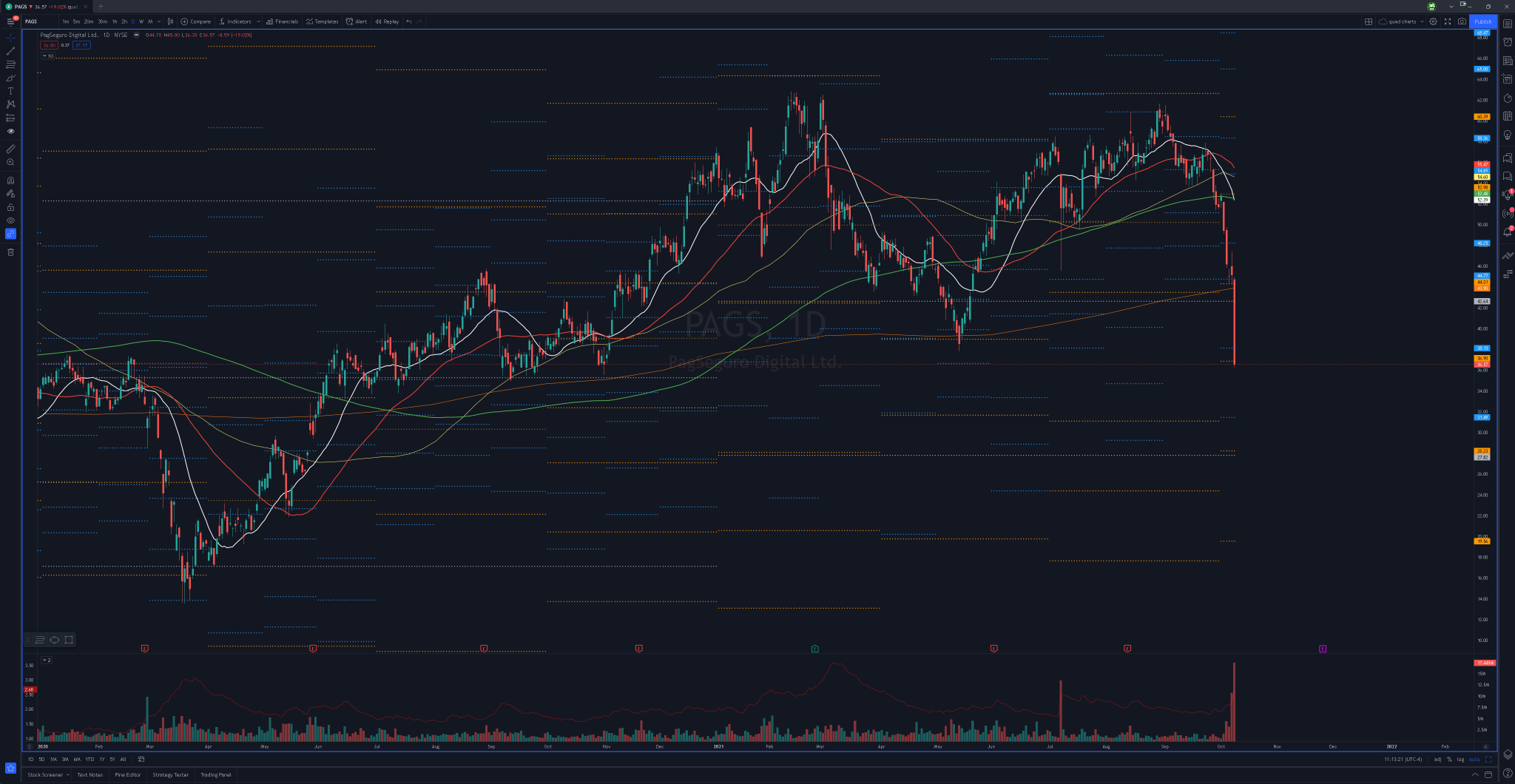Toggle hide all drawings eye icon

click(10, 220)
